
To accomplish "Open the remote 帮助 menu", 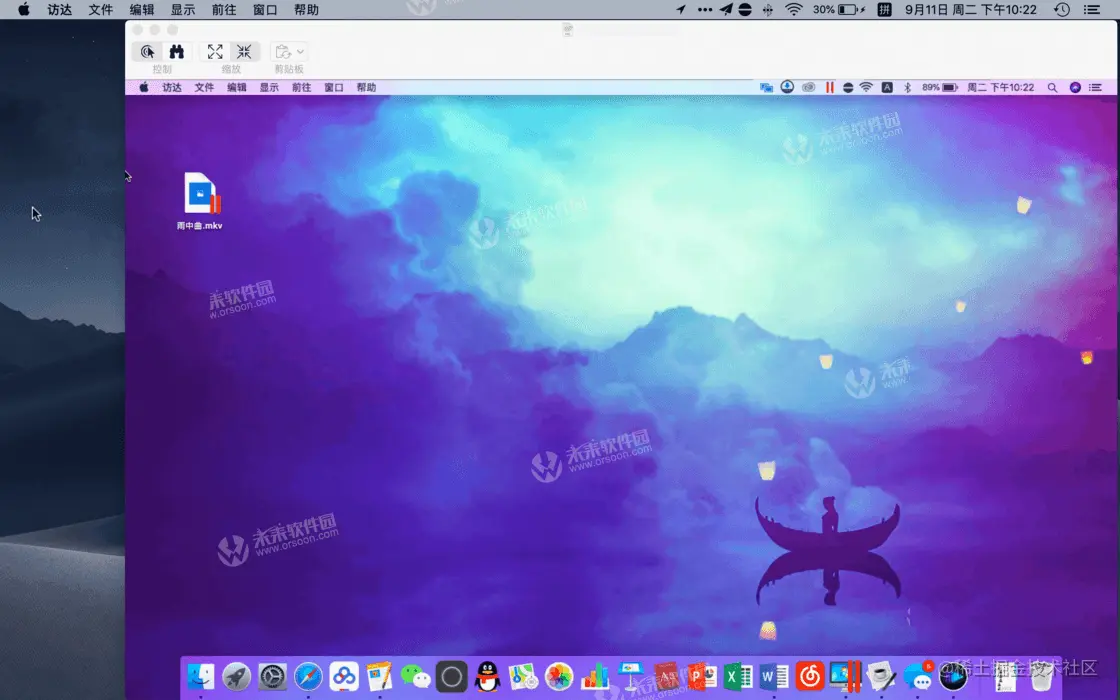I will point(366,87).
